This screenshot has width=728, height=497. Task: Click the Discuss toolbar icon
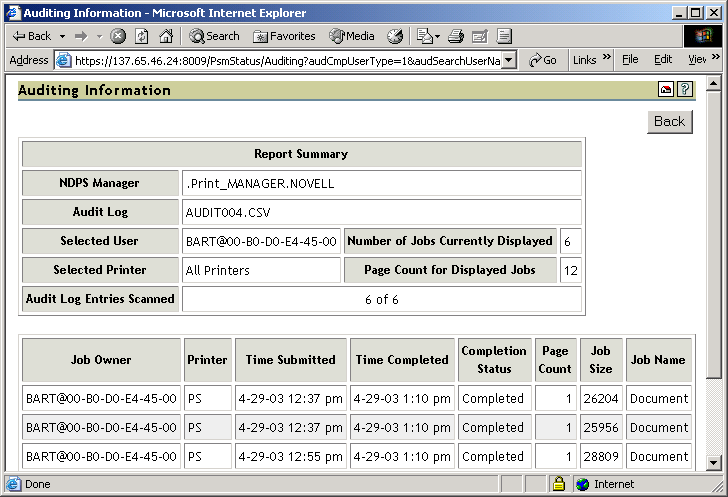pyautogui.click(x=504, y=36)
